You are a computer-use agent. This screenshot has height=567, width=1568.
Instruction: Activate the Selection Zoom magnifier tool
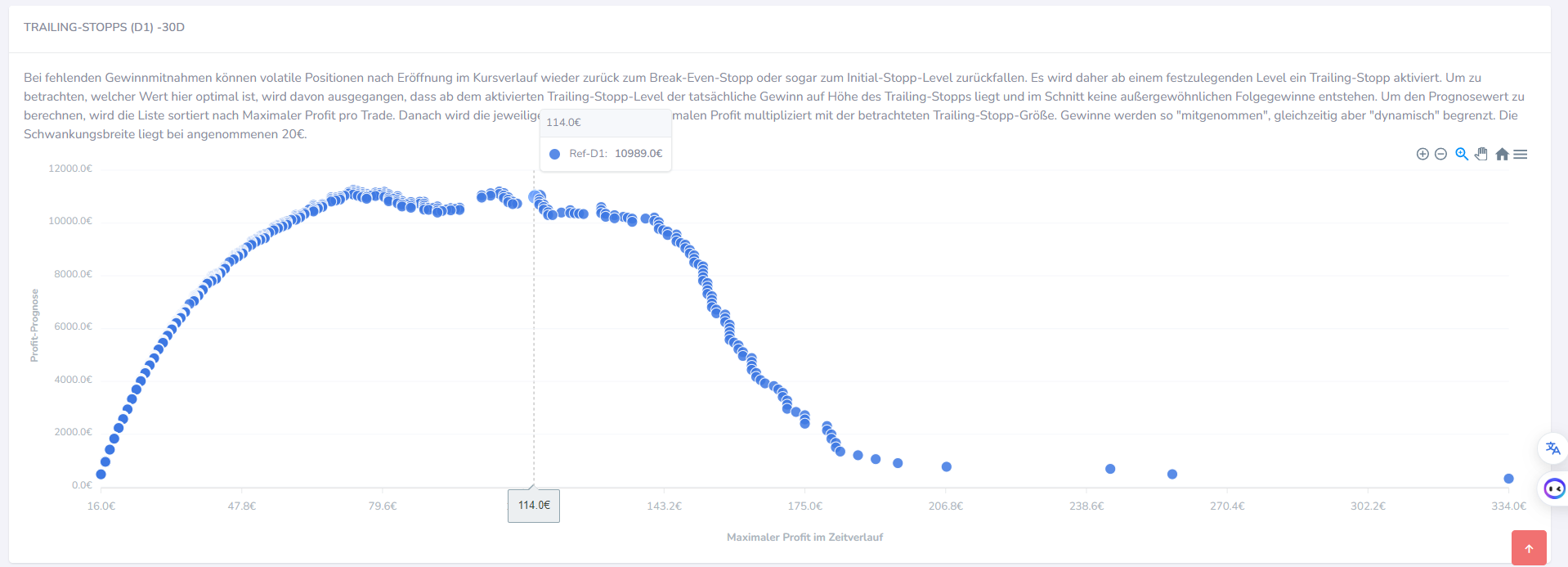[x=1462, y=154]
